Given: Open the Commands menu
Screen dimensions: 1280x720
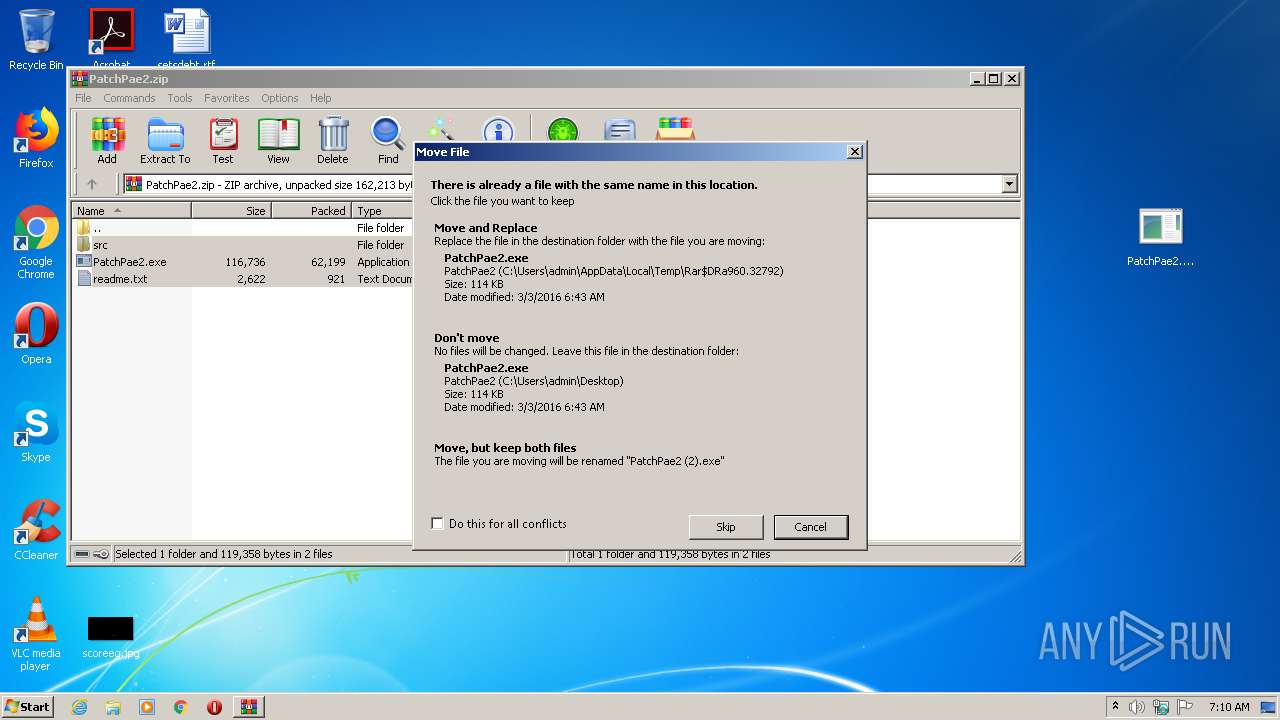Looking at the screenshot, I should pyautogui.click(x=129, y=98).
